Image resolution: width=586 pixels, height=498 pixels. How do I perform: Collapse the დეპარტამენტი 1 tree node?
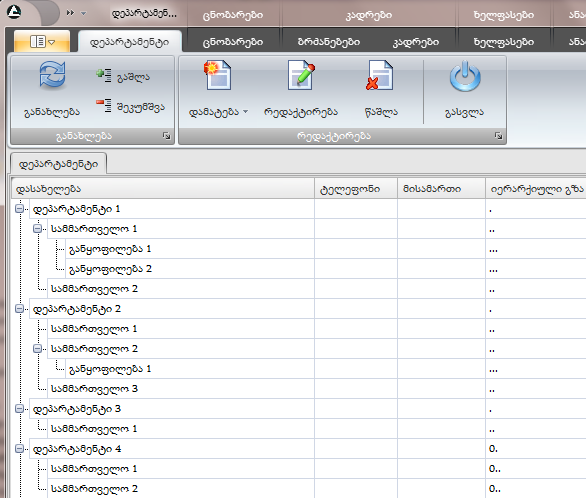(x=19, y=208)
